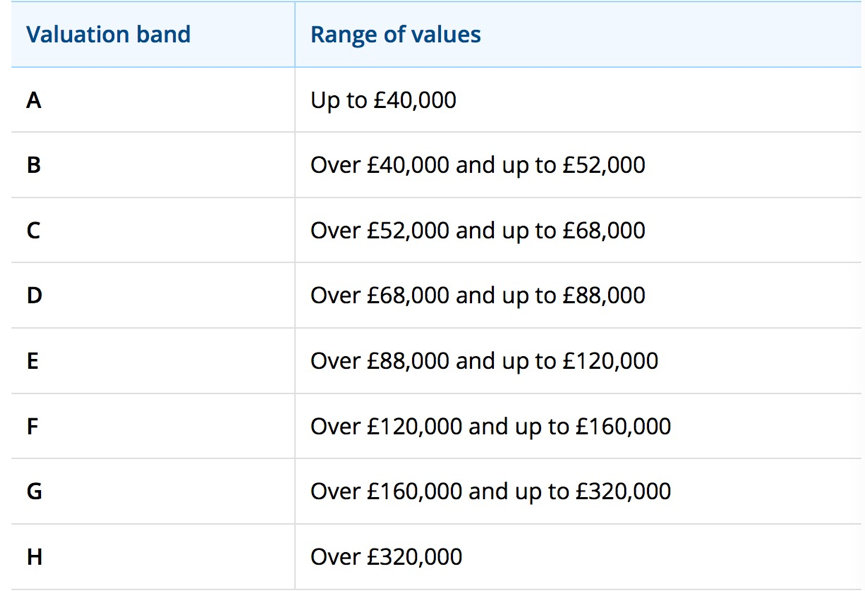Screen dimensions: 865x591
Task: Click the 'Range of values' column header
Action: [x=395, y=35]
